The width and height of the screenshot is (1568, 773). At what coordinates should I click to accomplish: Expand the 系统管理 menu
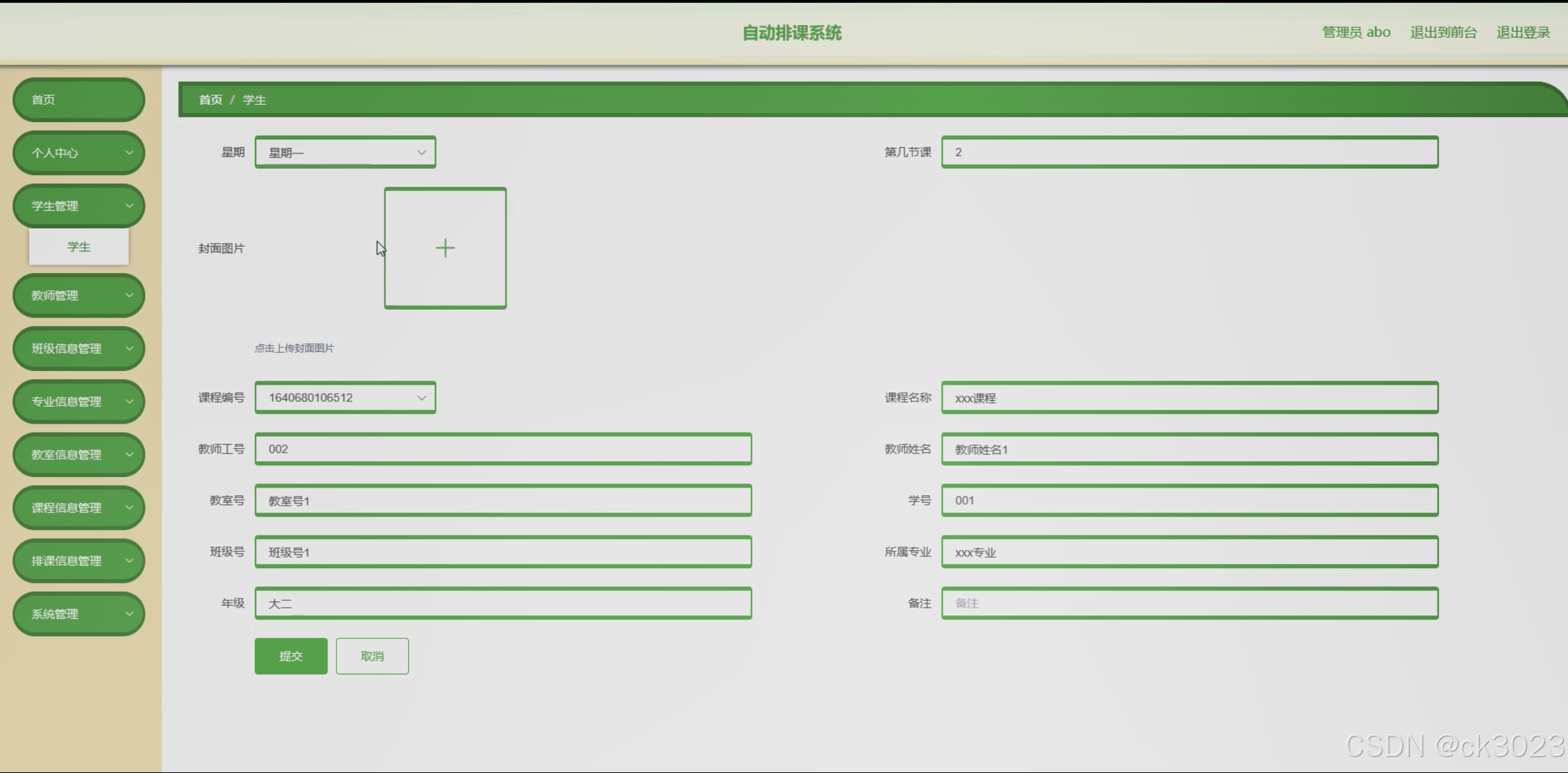[78, 614]
